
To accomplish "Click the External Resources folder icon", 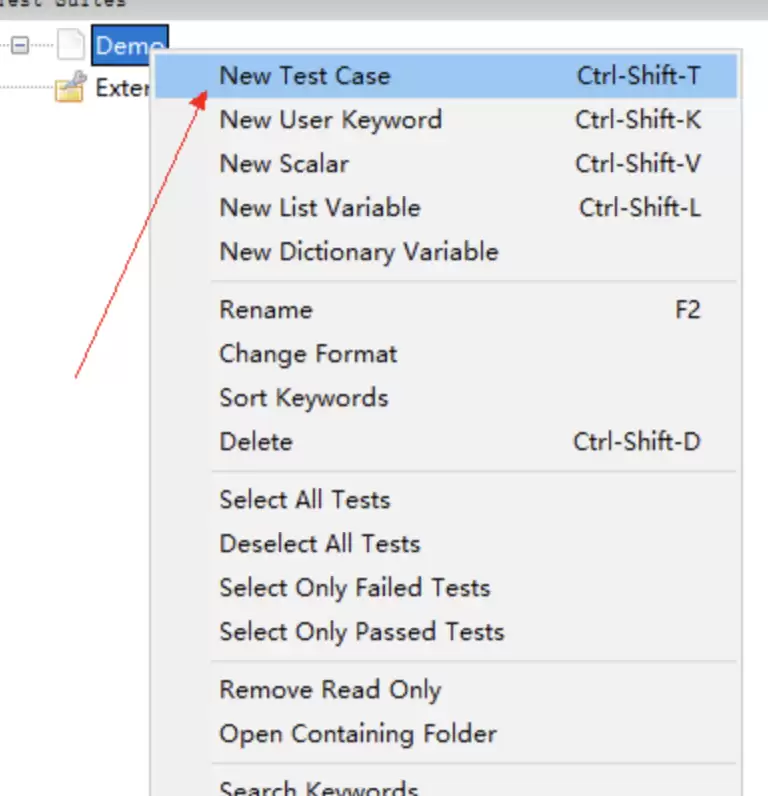I will click(71, 87).
